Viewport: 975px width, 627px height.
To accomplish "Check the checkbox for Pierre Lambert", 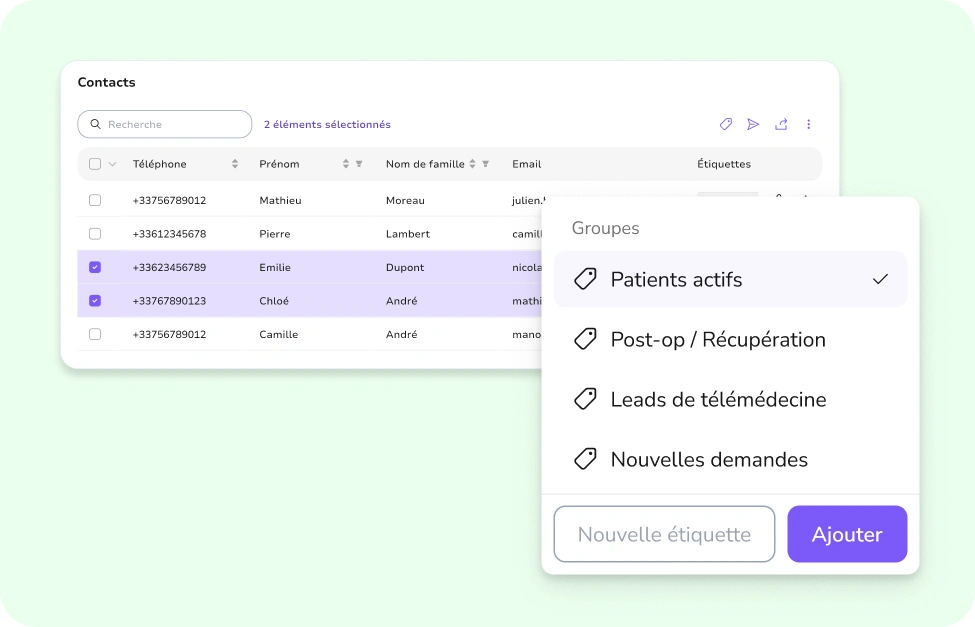I will tap(95, 234).
